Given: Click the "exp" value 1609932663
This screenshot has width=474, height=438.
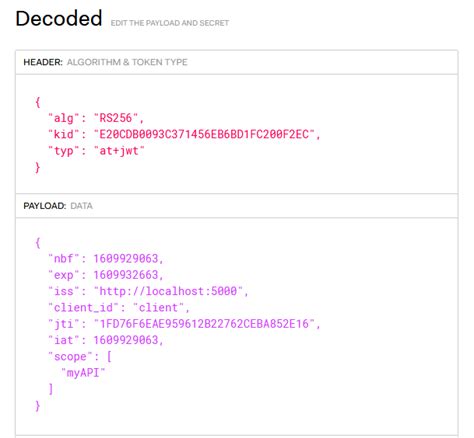Looking at the screenshot, I should click(x=126, y=275).
